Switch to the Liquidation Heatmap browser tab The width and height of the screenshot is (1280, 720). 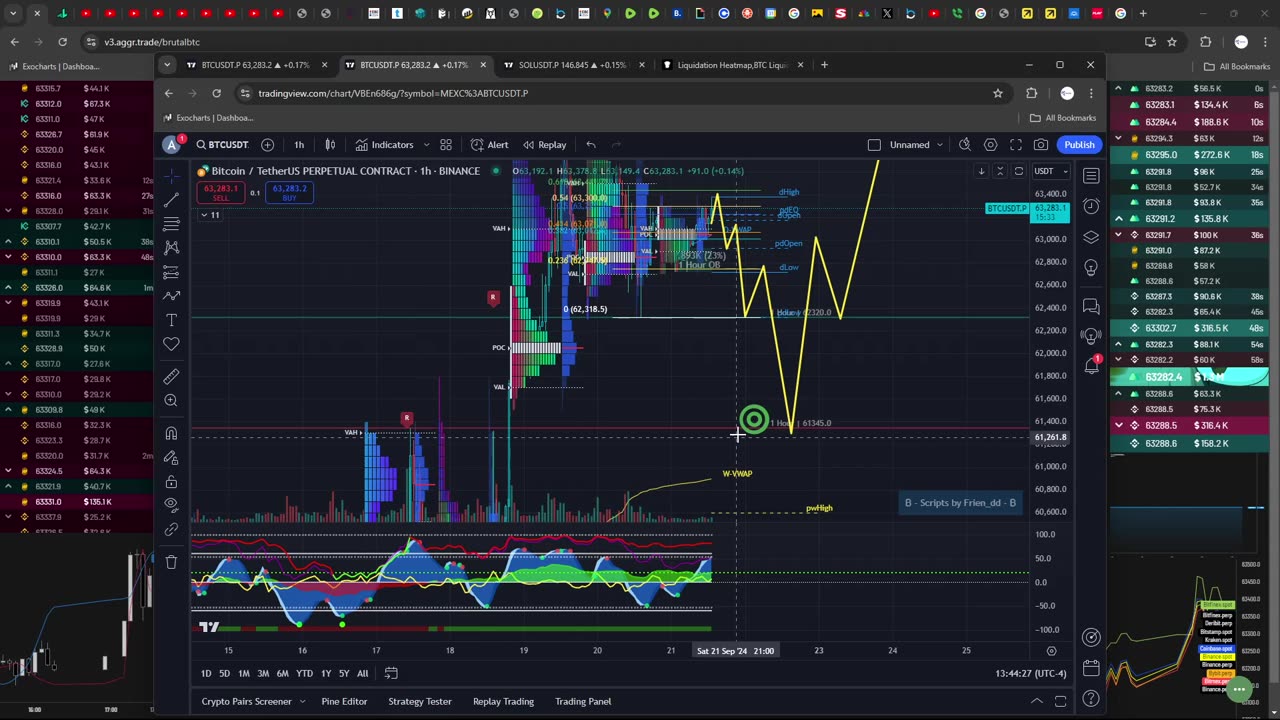[732, 65]
